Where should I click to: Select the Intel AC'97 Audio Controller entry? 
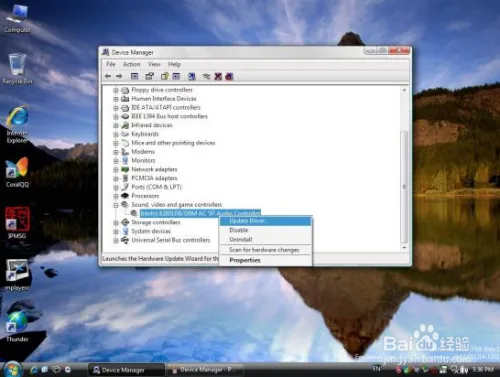point(200,213)
